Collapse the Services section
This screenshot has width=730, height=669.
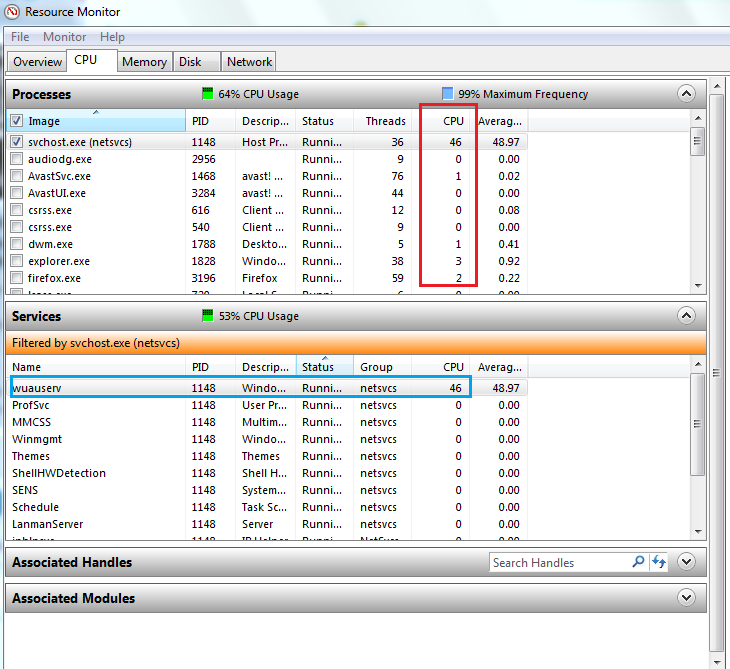tap(686, 316)
